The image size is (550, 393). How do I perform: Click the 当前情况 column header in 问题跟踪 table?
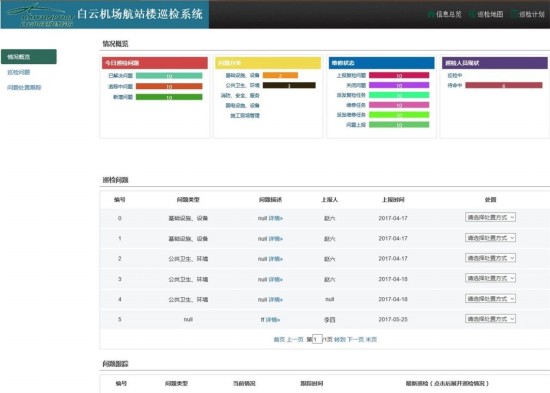click(x=244, y=384)
